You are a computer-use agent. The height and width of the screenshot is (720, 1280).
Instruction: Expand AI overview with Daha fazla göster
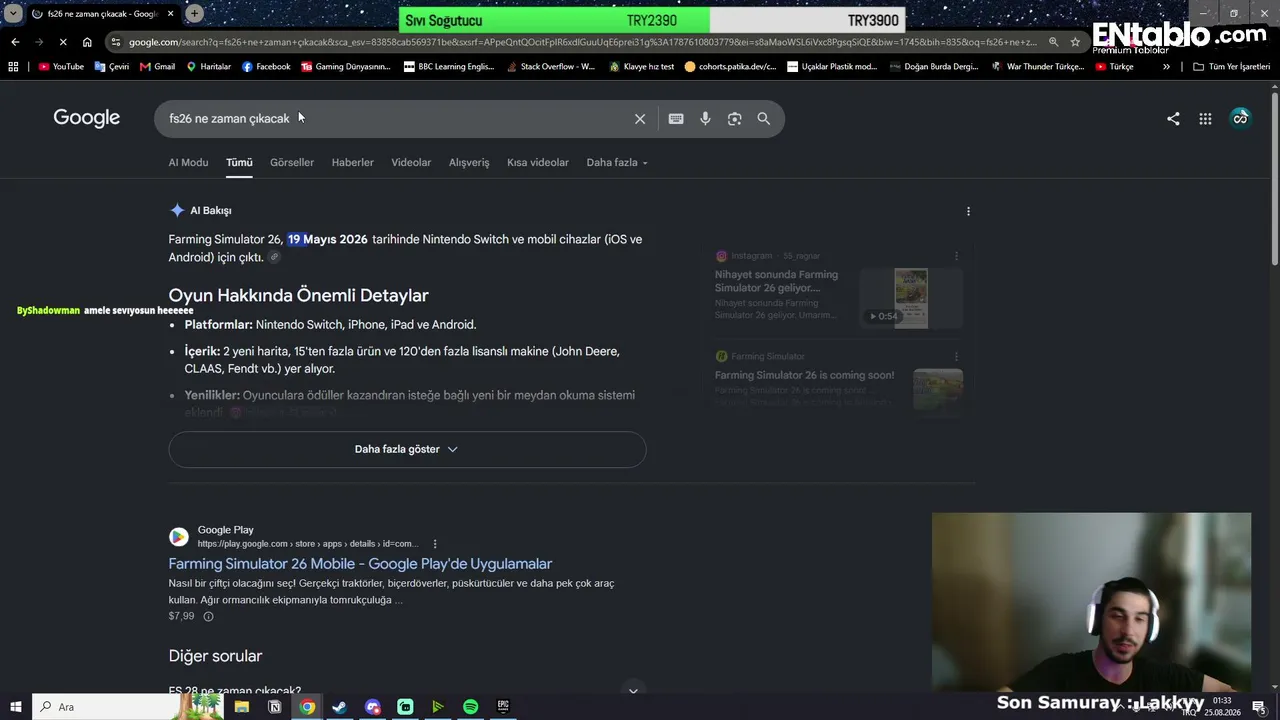click(407, 450)
